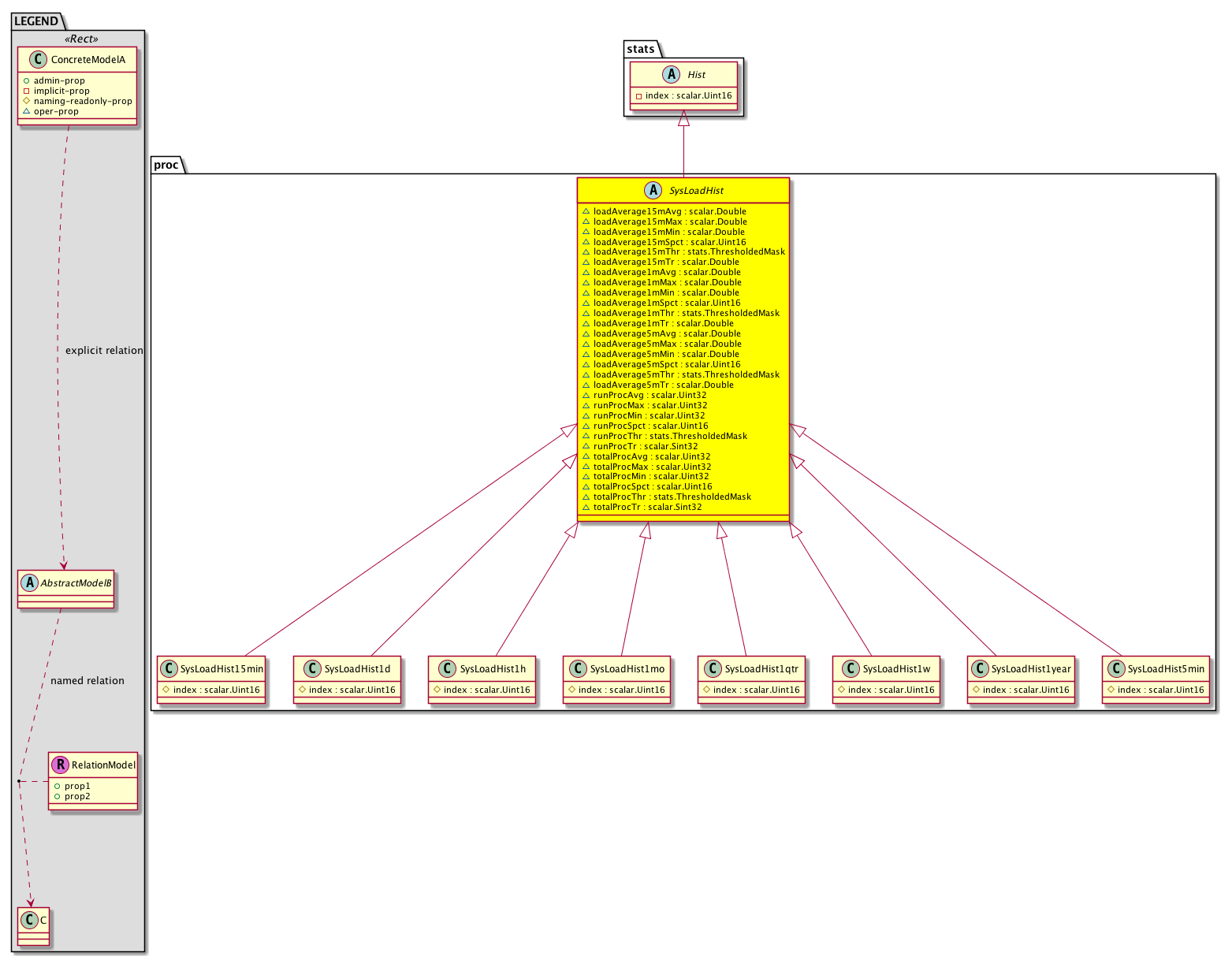This screenshot has height=960, width=1232.
Task: Click the 'C' icon of SysLoadHist1w
Action: point(850,669)
